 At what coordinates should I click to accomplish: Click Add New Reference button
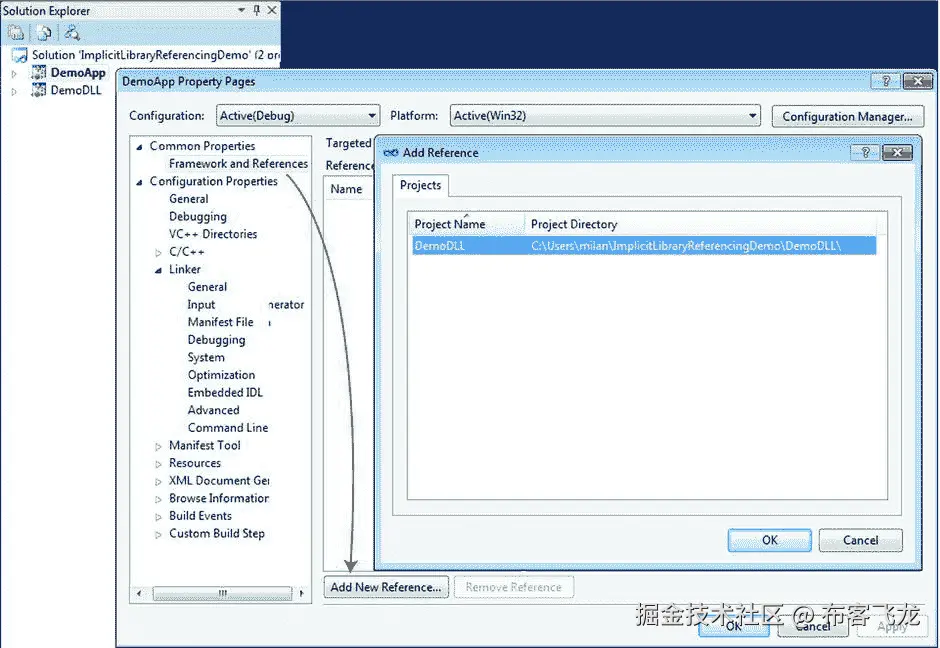(x=385, y=587)
